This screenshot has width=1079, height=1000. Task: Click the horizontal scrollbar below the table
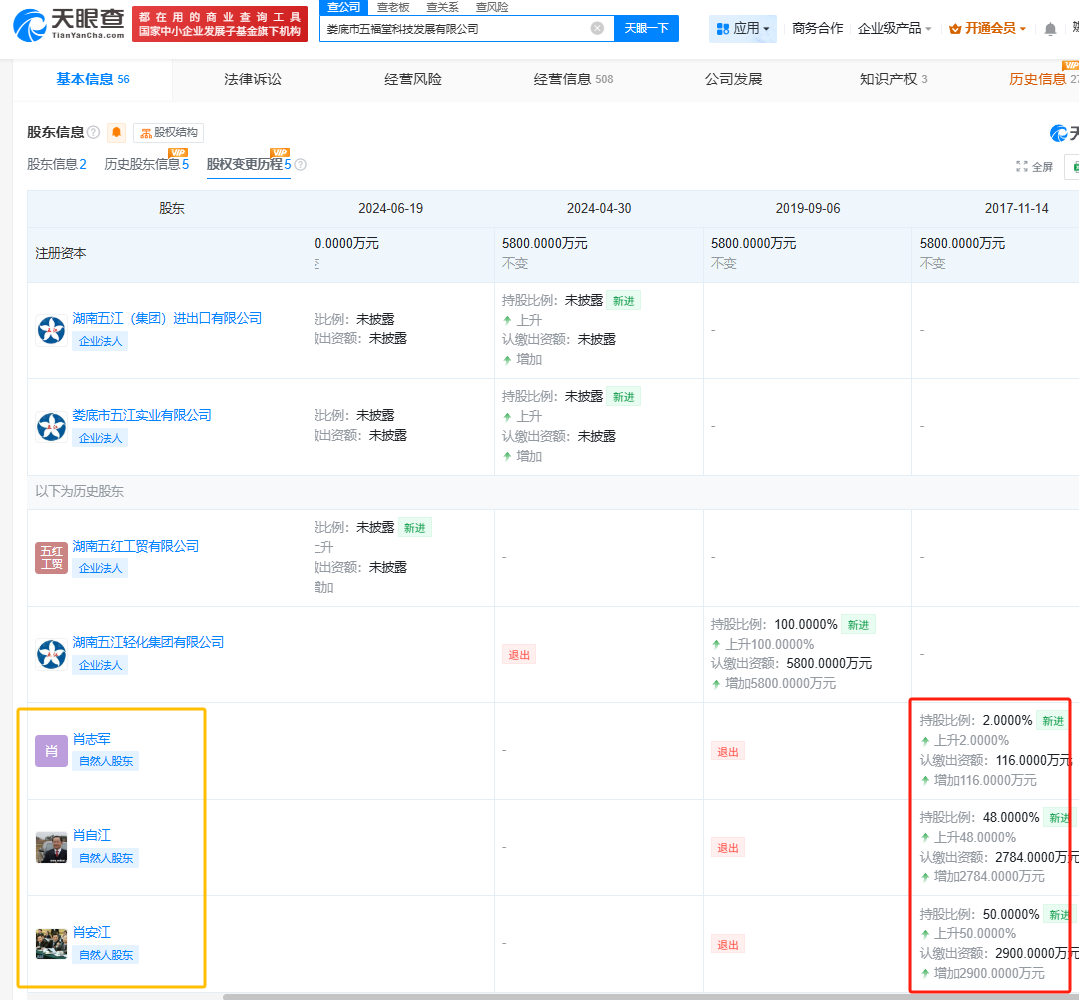[651, 997]
